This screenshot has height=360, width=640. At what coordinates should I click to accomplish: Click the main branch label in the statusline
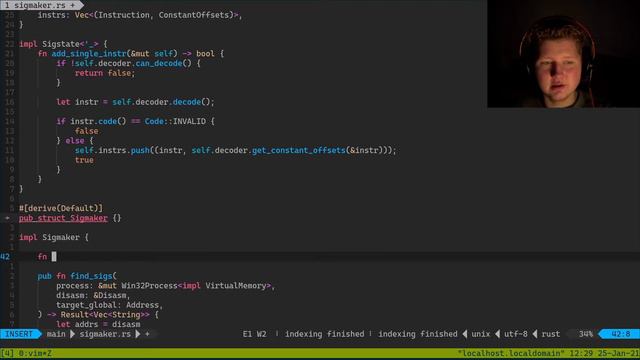[56, 334]
